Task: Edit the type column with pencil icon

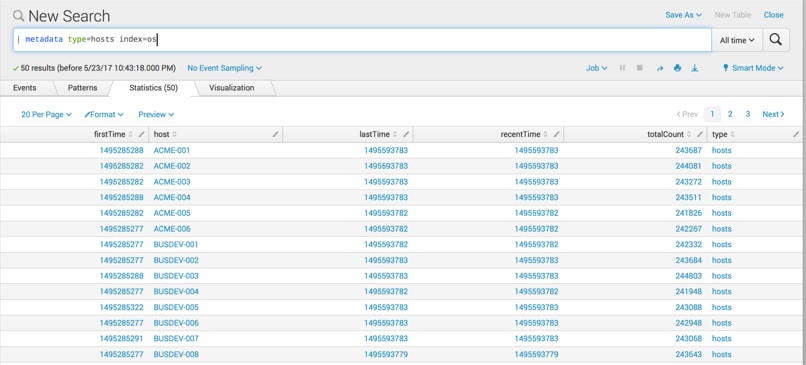Action: (x=796, y=134)
